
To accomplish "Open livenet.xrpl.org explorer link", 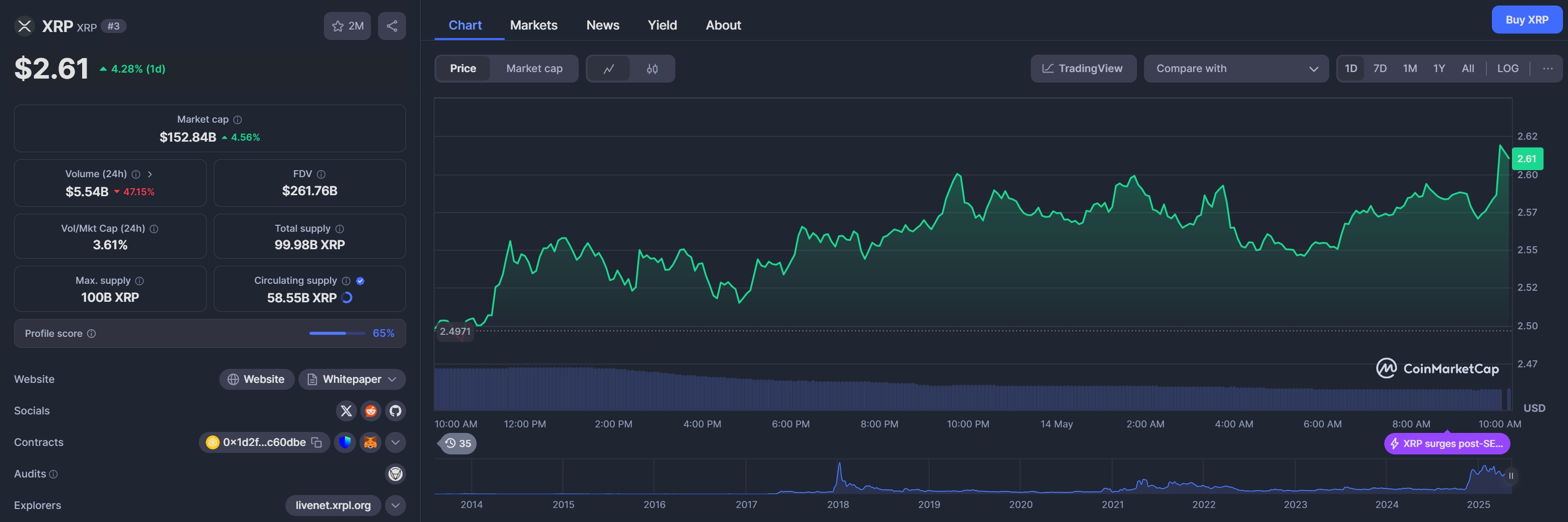I will pyautogui.click(x=333, y=505).
